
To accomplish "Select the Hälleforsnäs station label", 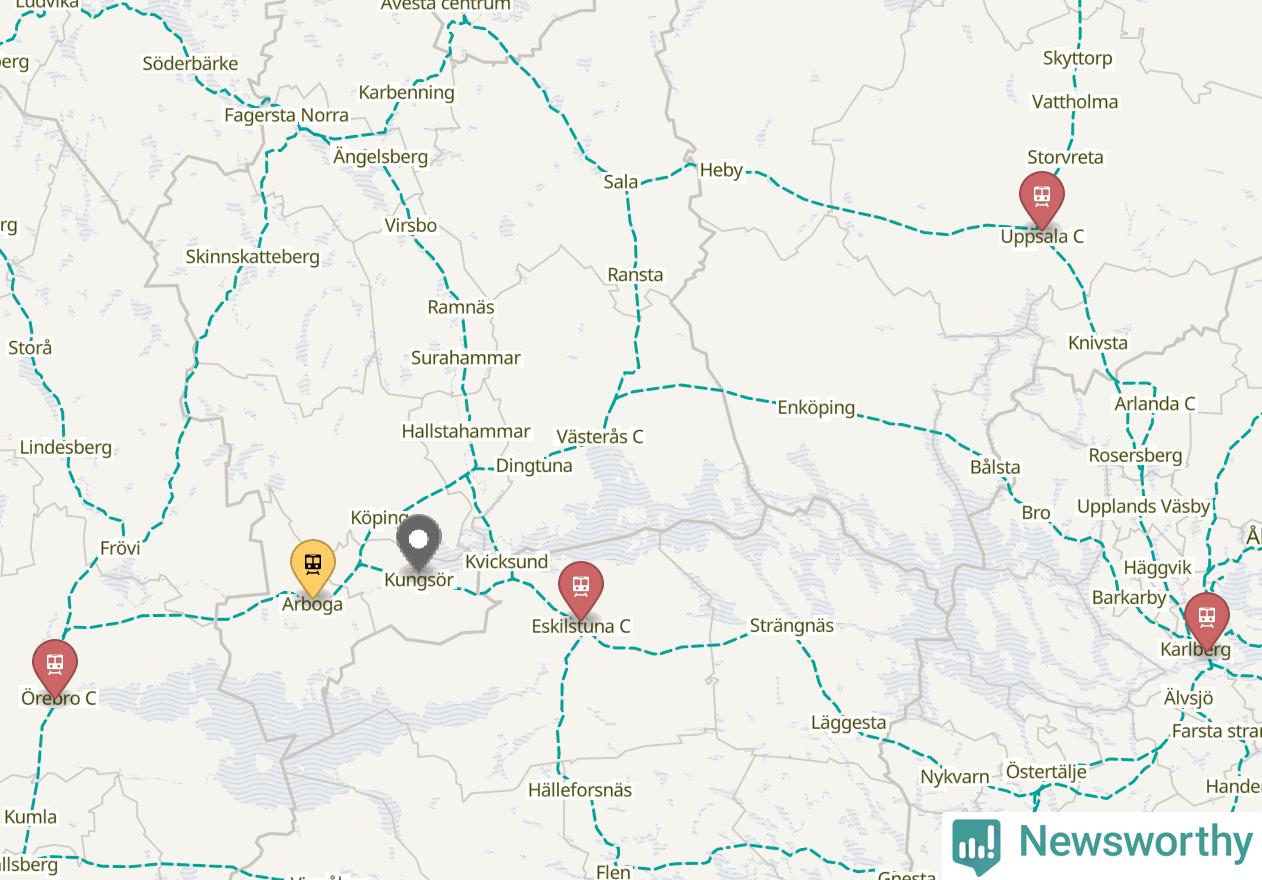I will (x=580, y=790).
